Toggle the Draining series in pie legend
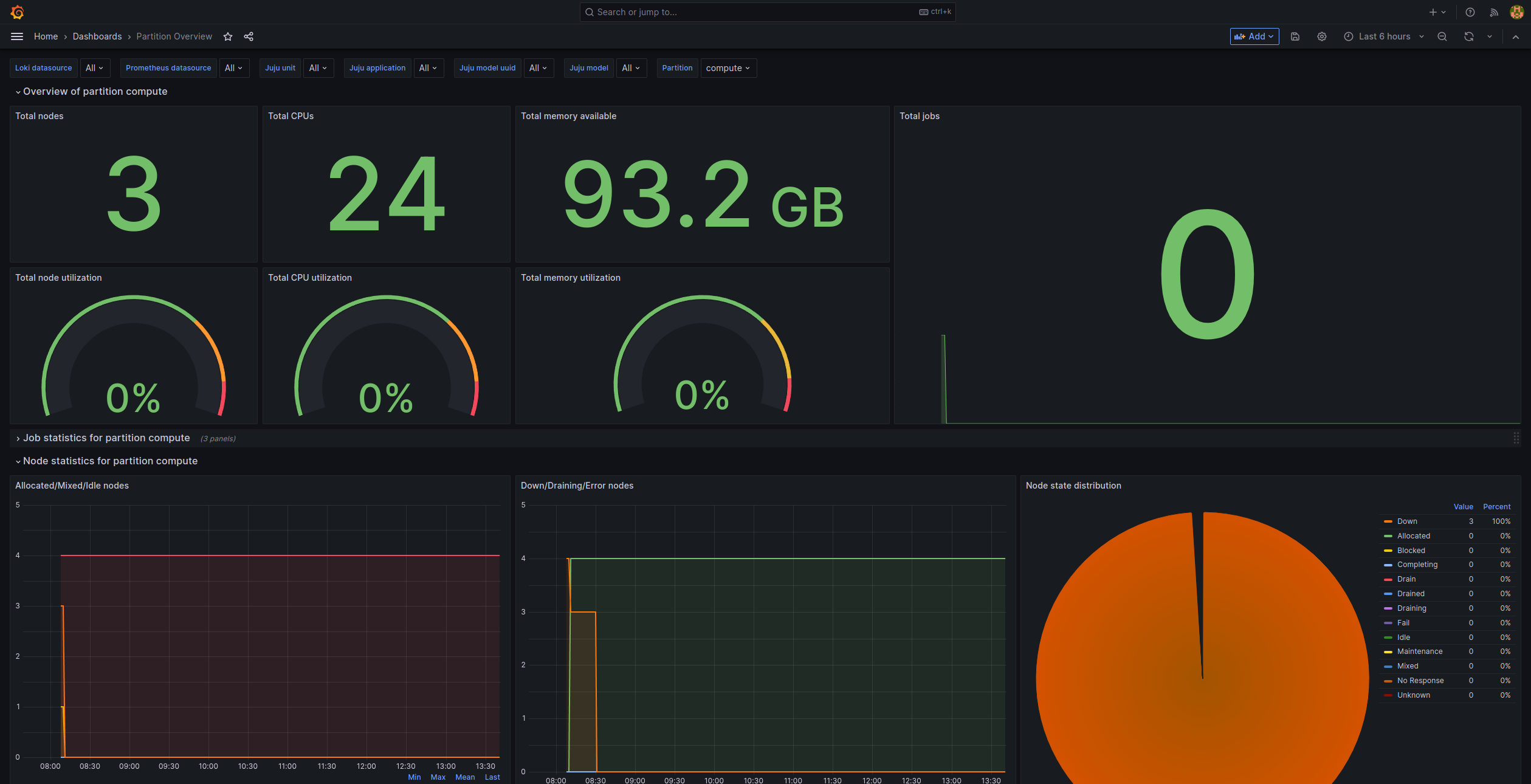This screenshot has width=1531, height=784. tap(1411, 608)
